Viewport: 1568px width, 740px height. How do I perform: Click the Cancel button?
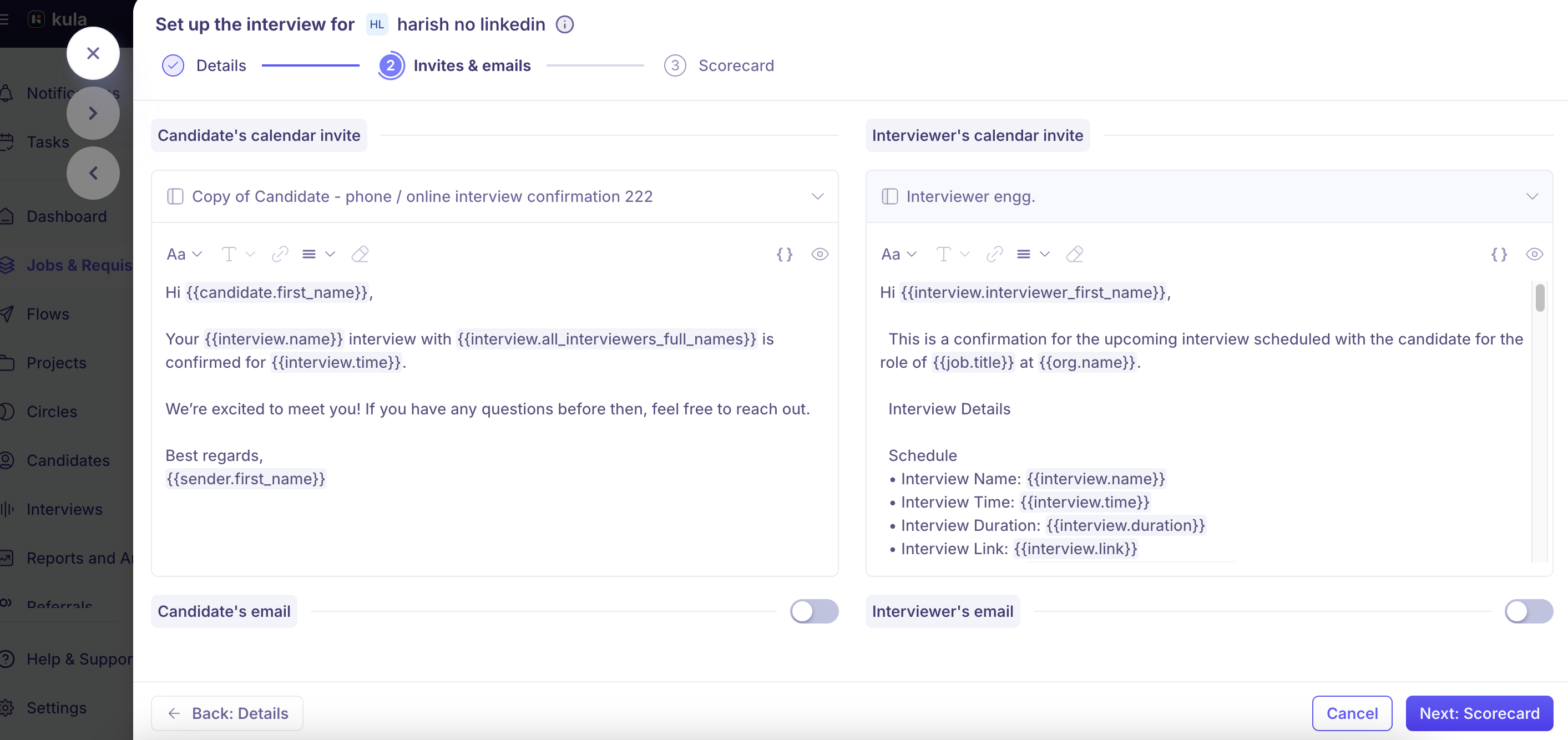[1352, 713]
